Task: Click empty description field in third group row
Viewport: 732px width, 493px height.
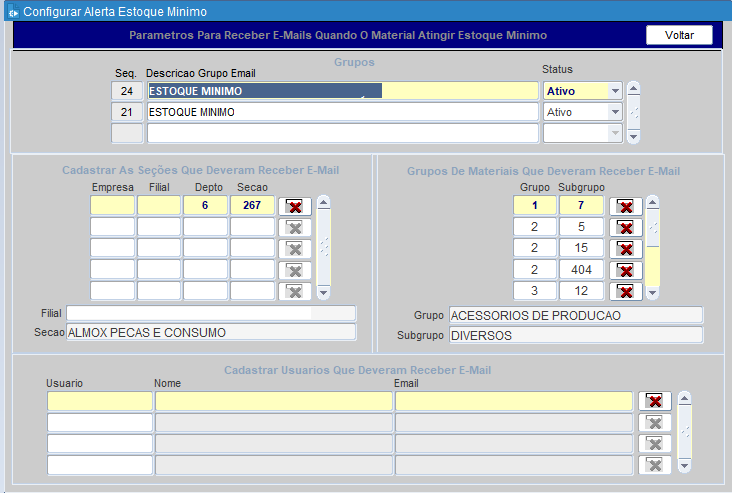Action: (343, 134)
